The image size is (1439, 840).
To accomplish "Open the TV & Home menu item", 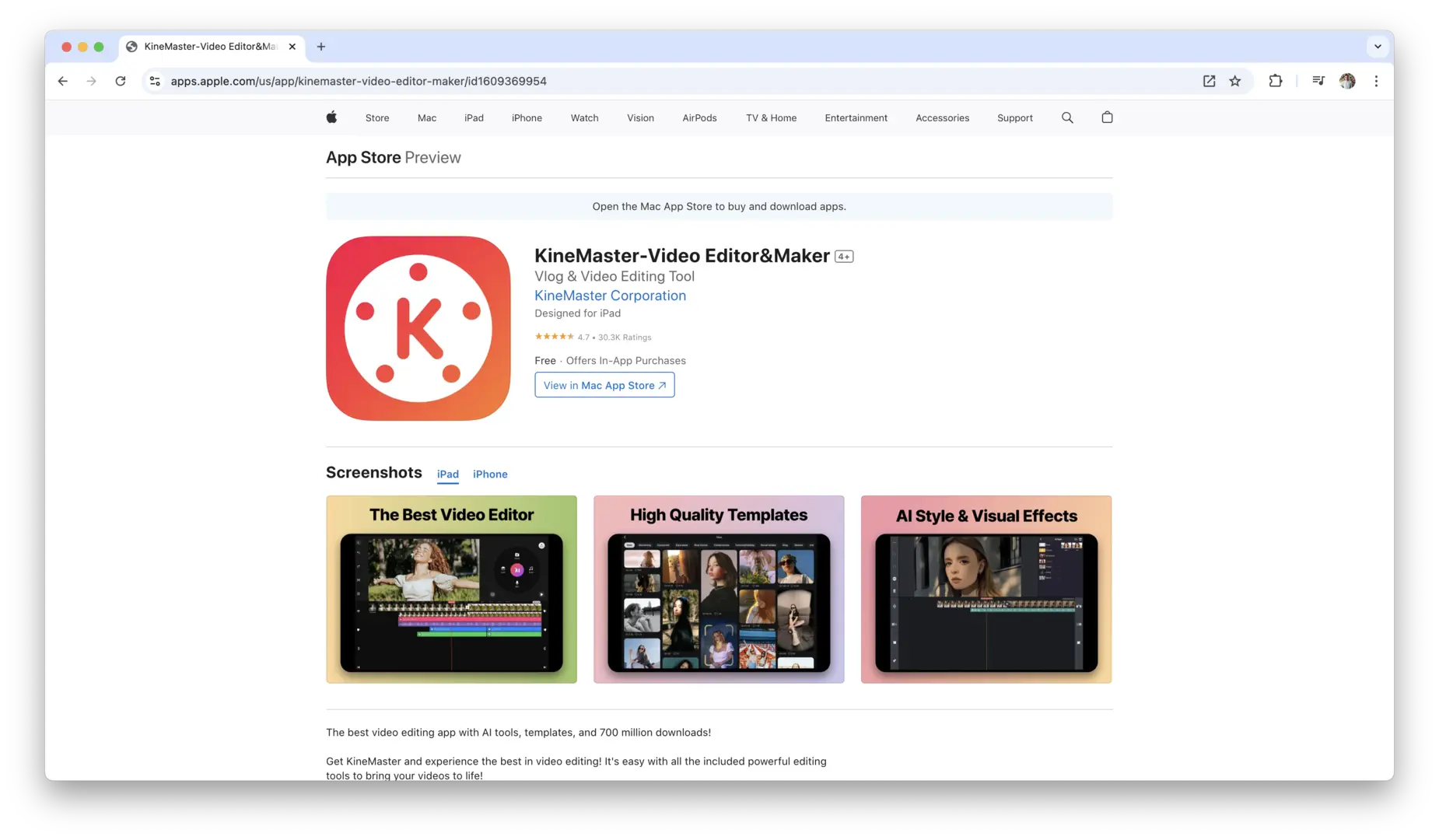I will pos(771,118).
